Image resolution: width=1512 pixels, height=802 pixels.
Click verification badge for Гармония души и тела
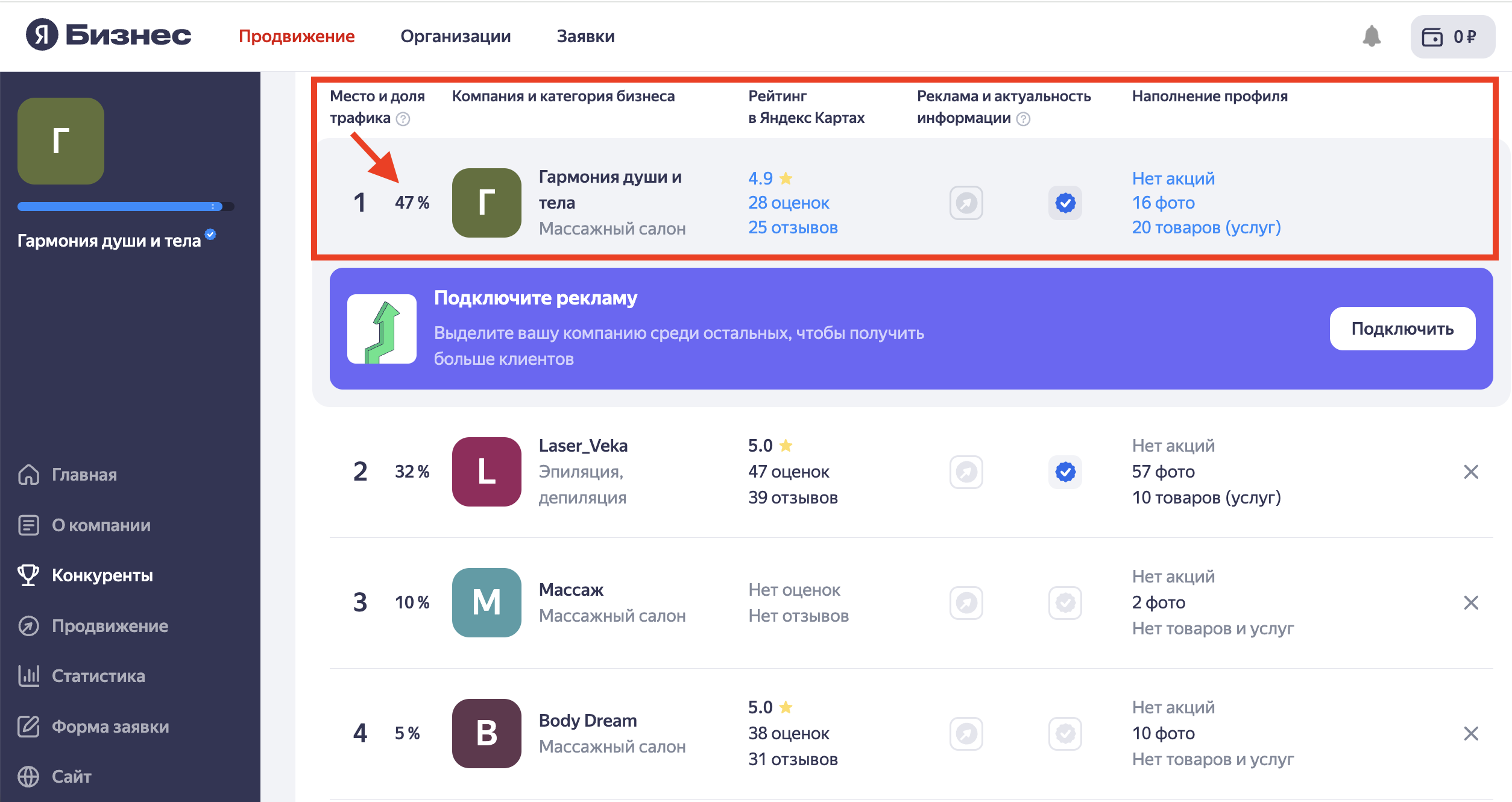coord(1065,203)
